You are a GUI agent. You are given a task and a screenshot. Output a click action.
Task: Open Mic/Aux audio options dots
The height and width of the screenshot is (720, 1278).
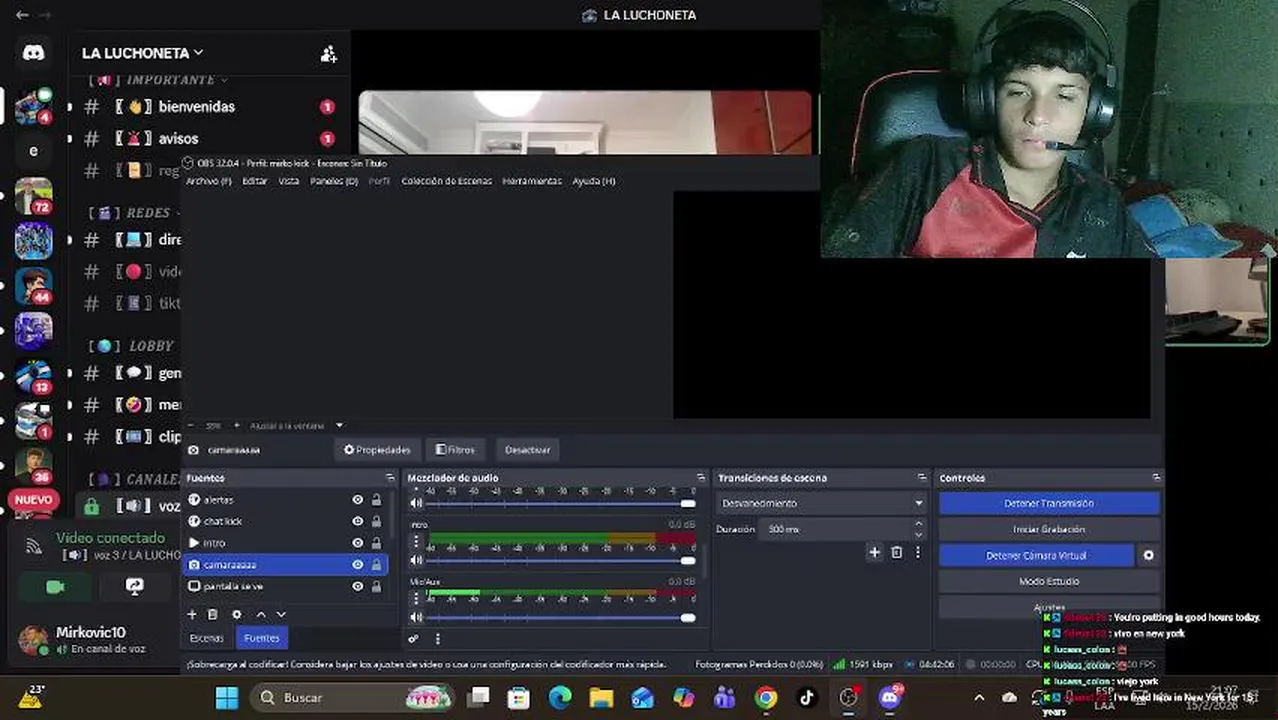[x=417, y=598]
